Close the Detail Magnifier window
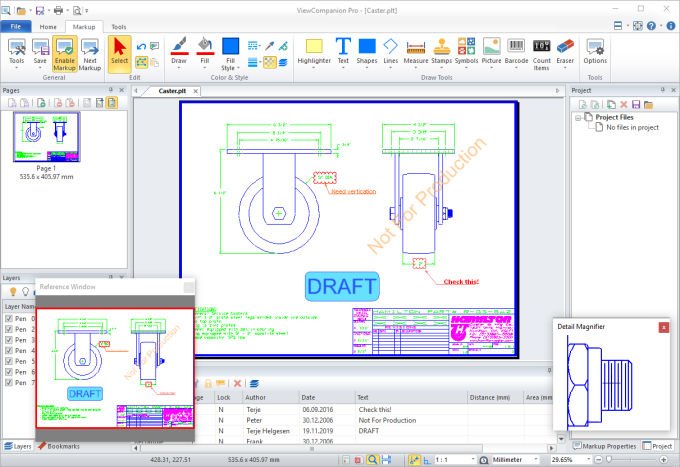Viewport: 680px width, 467px height. [x=664, y=327]
